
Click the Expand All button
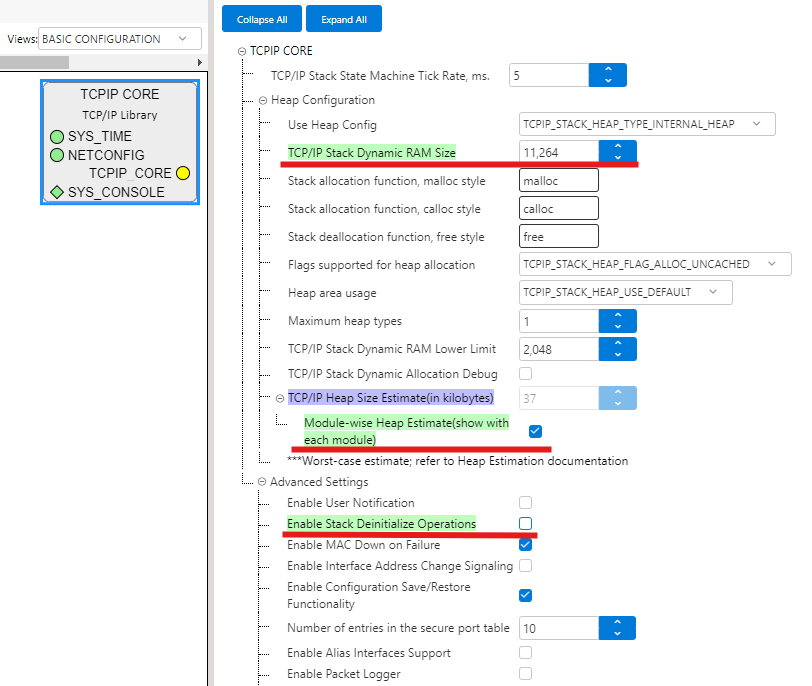pos(344,19)
